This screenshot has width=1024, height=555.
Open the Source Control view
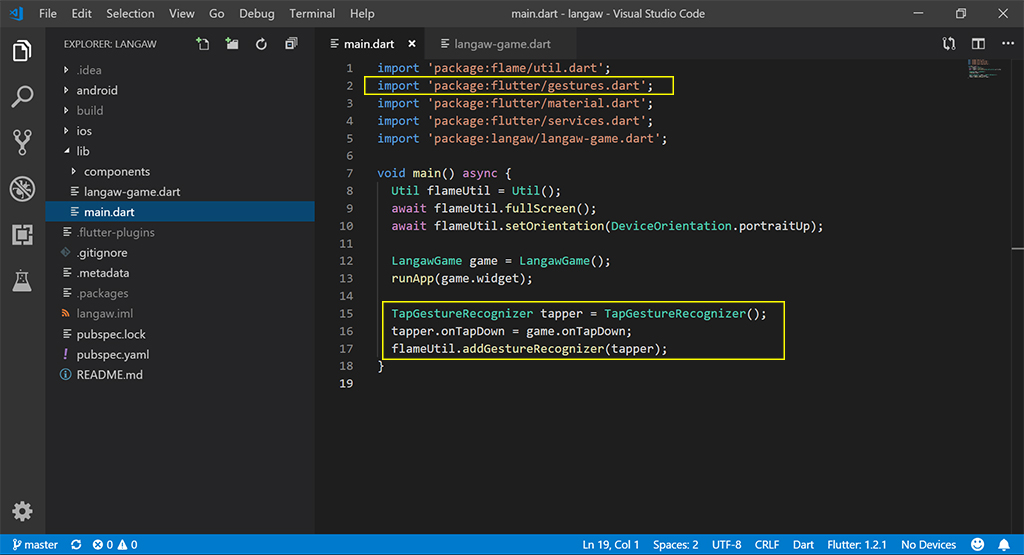point(22,142)
